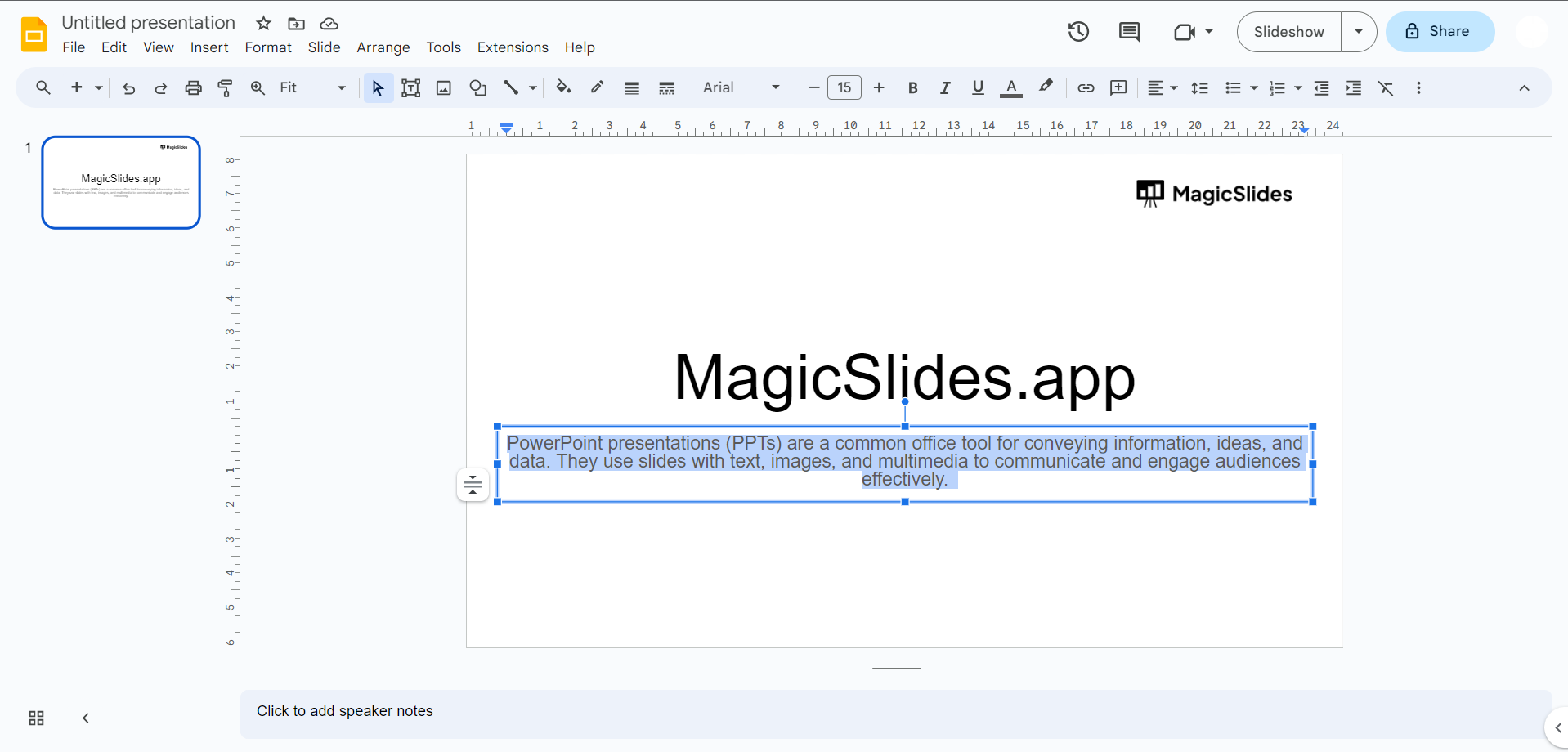Open the text color picker
The height and width of the screenshot is (752, 1568).
[1011, 88]
